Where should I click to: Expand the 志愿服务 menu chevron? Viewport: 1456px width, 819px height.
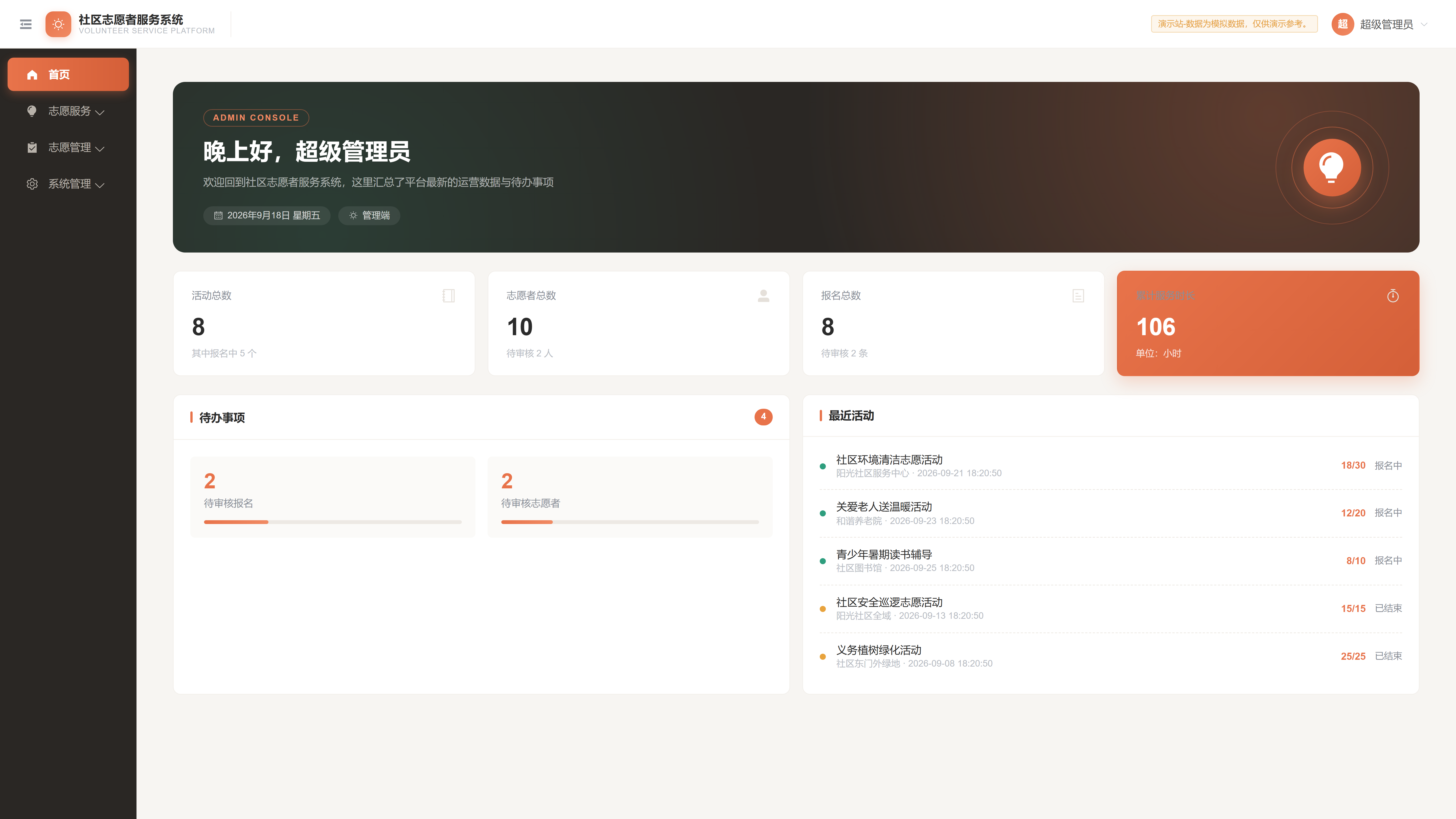100,112
